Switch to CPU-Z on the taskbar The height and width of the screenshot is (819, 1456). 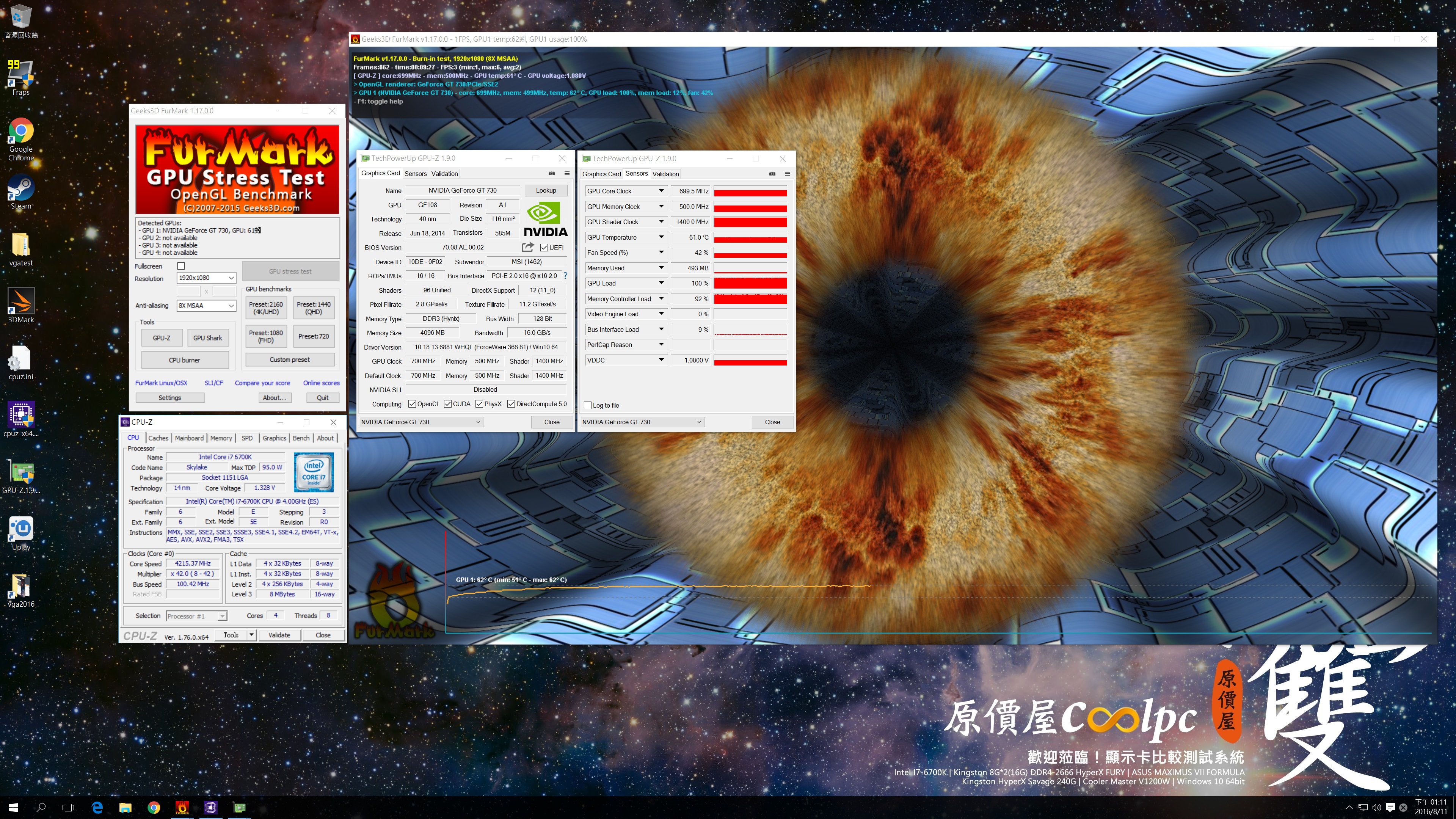click(x=211, y=808)
